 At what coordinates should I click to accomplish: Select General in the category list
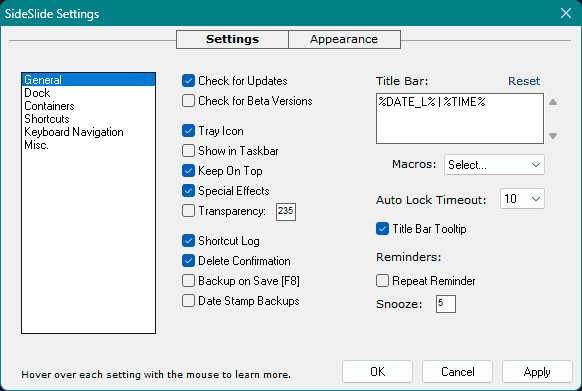(88, 80)
